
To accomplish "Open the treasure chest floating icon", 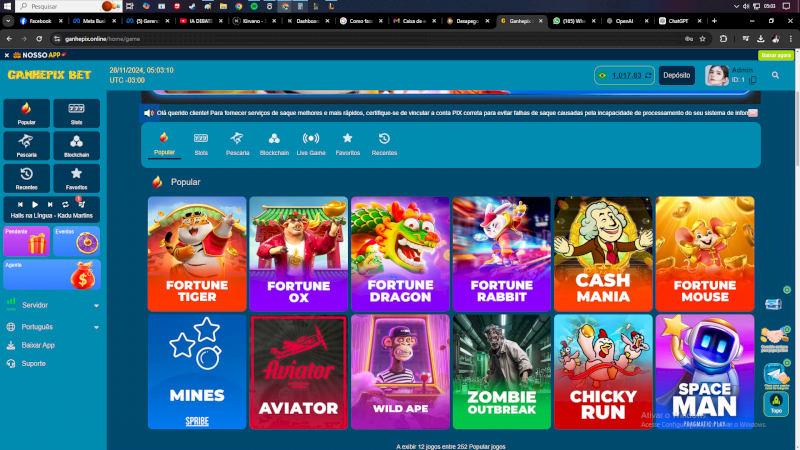I will click(x=773, y=304).
